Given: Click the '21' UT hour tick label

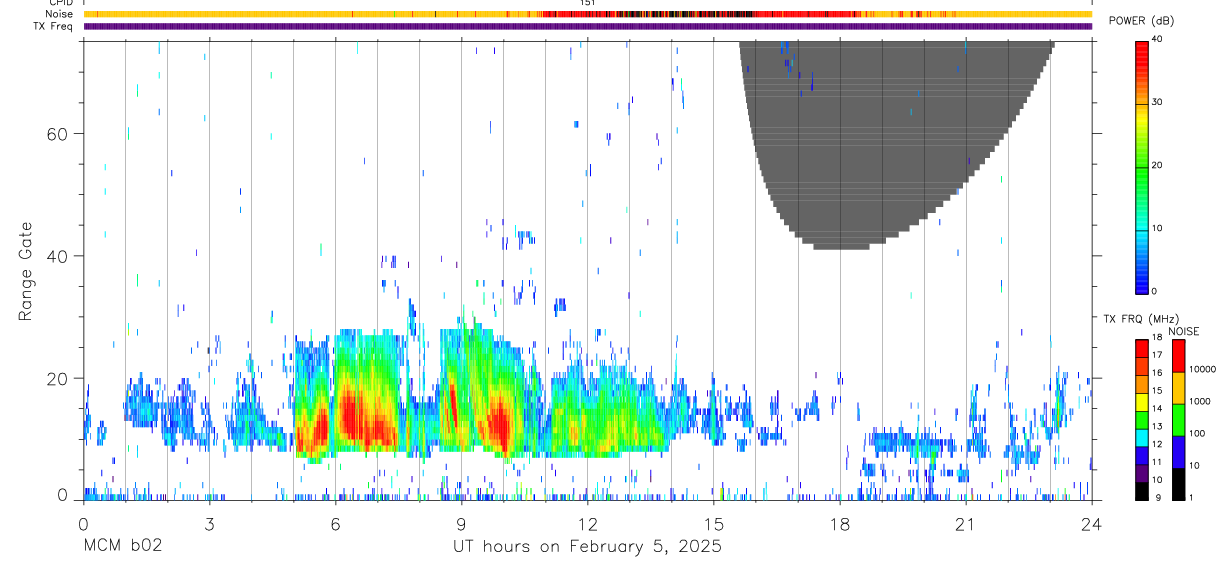Looking at the screenshot, I should coord(966,524).
